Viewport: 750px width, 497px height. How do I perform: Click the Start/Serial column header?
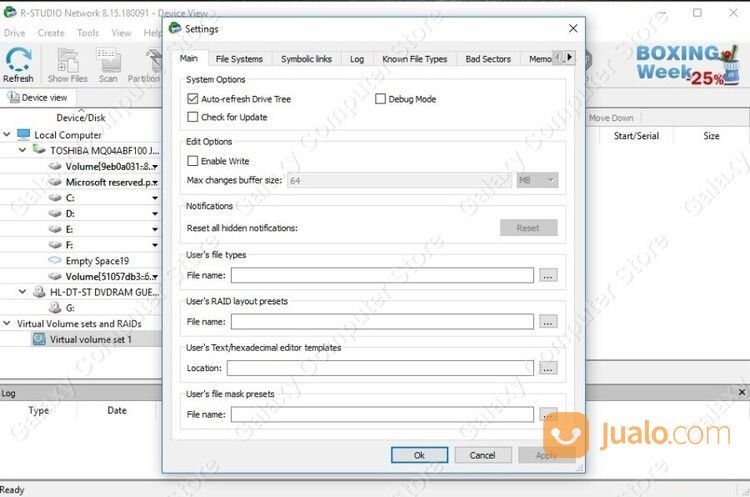click(x=636, y=136)
